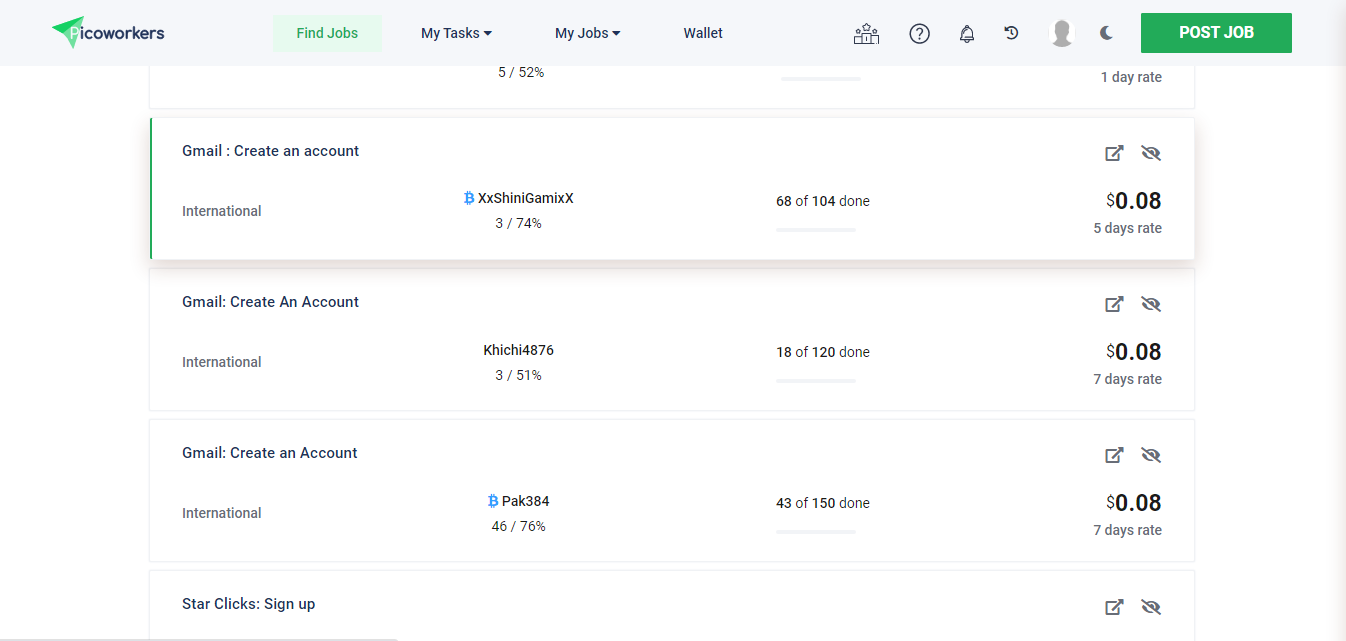Open 'Gmail : Create an account' job
This screenshot has height=641, width=1346.
tap(270, 151)
